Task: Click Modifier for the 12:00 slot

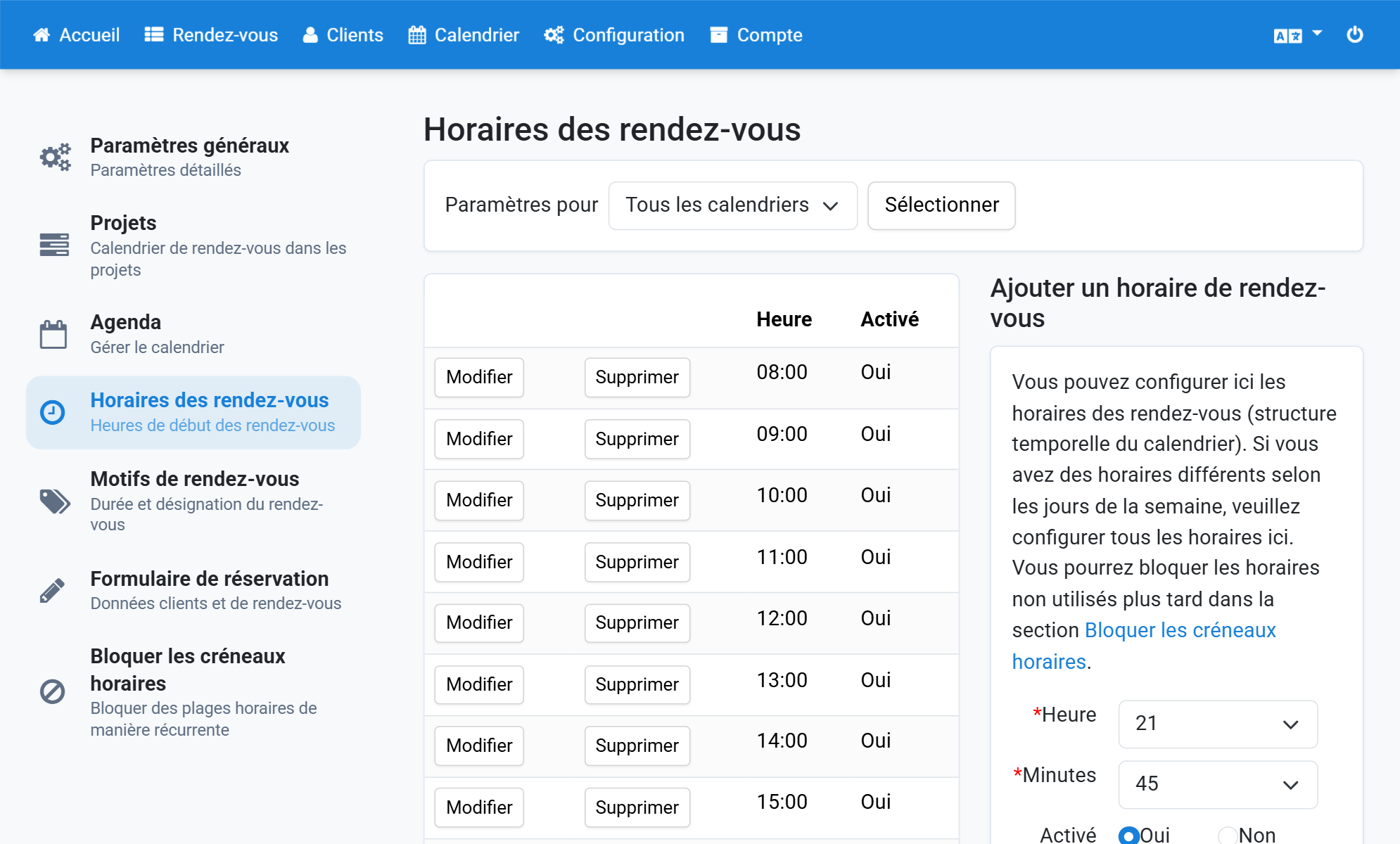Action: pyautogui.click(x=479, y=623)
